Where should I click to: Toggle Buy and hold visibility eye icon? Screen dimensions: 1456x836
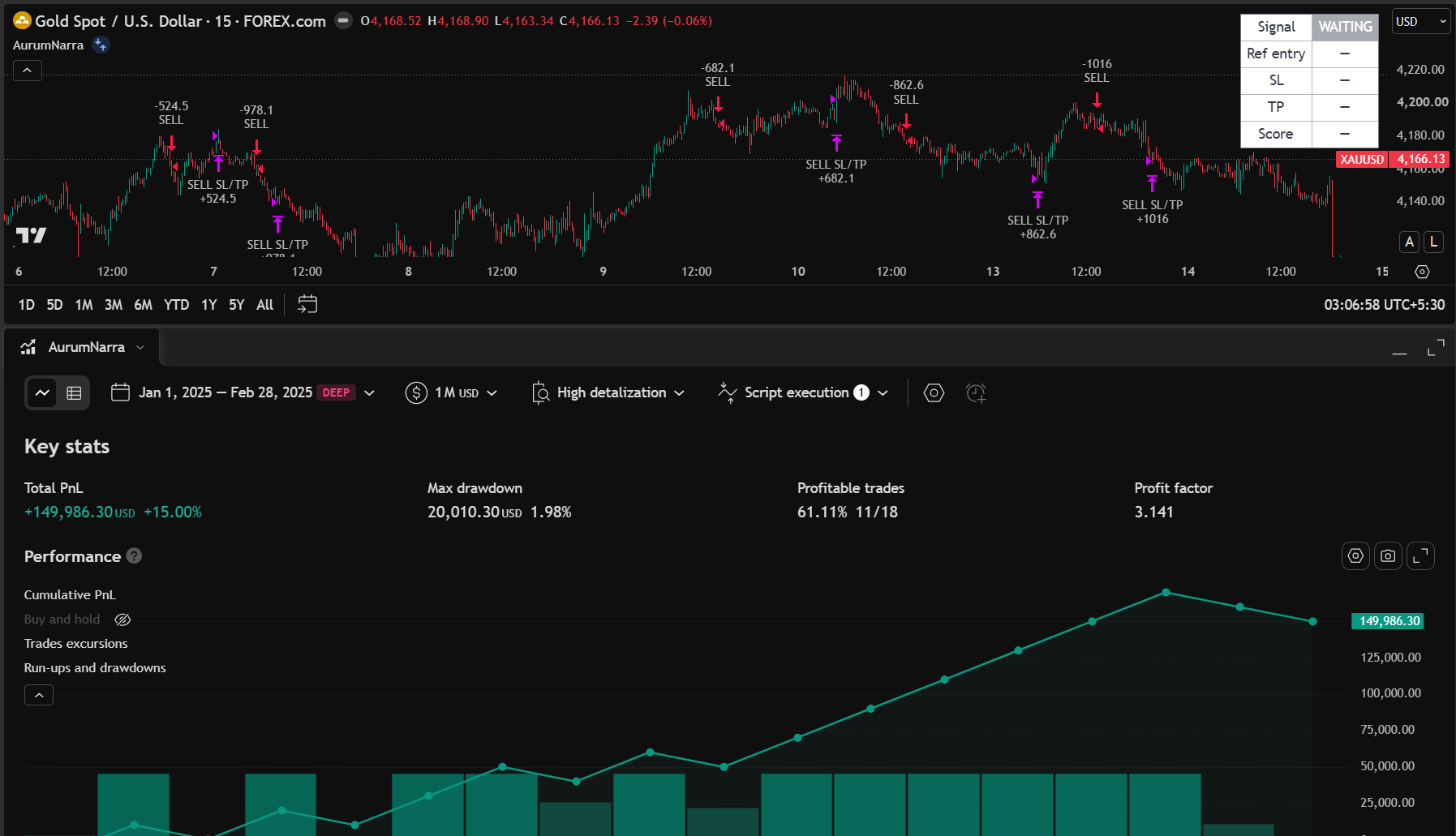click(122, 619)
